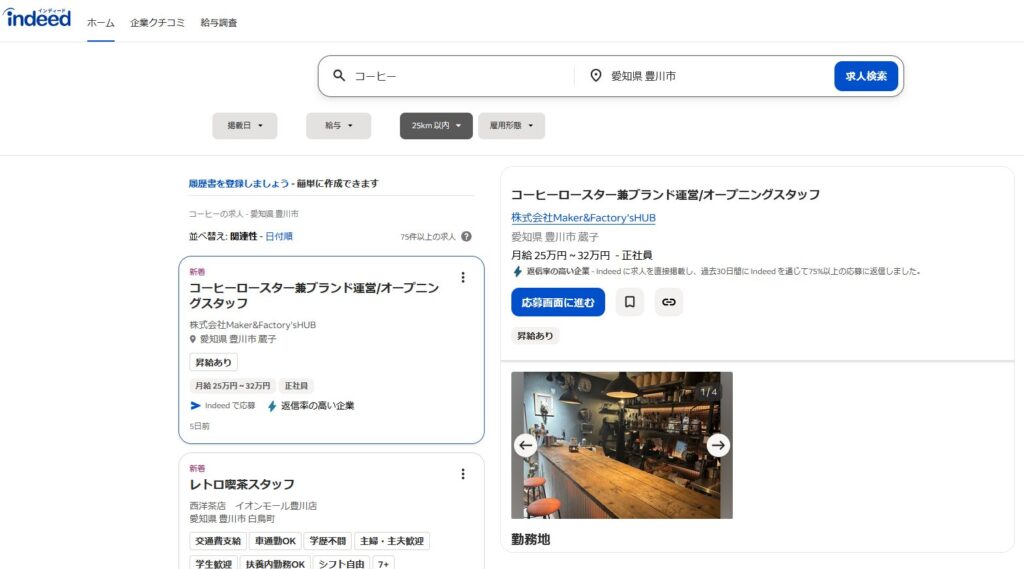Open the 給与調査 tab
The height and width of the screenshot is (569, 1024).
pos(219,22)
